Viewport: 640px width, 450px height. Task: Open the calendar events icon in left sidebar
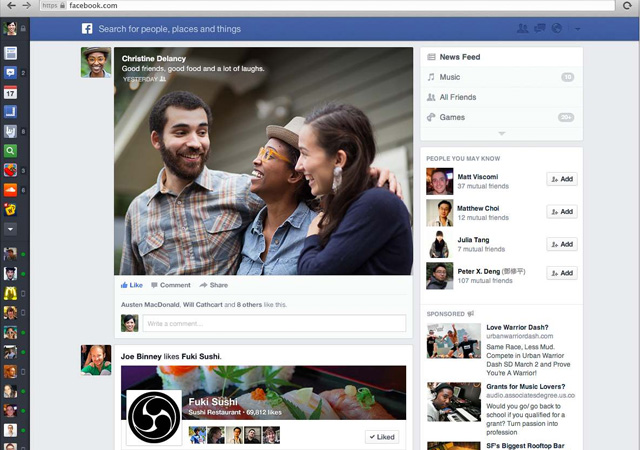[x=11, y=92]
